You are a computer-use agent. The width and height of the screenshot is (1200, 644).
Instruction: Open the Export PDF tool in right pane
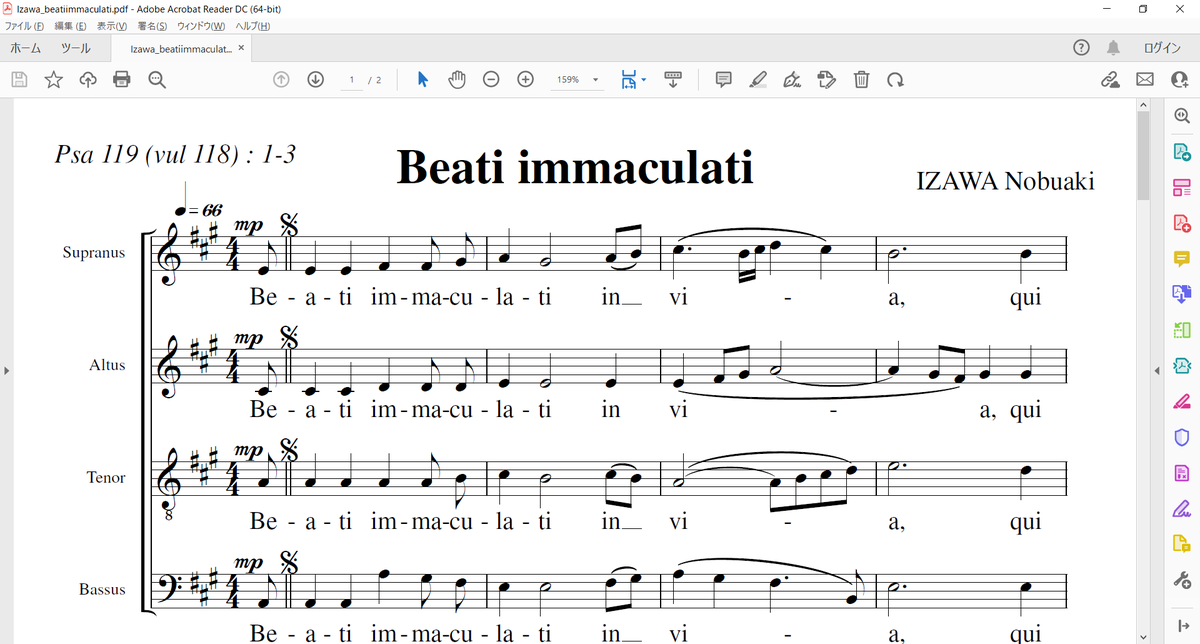tap(1181, 152)
